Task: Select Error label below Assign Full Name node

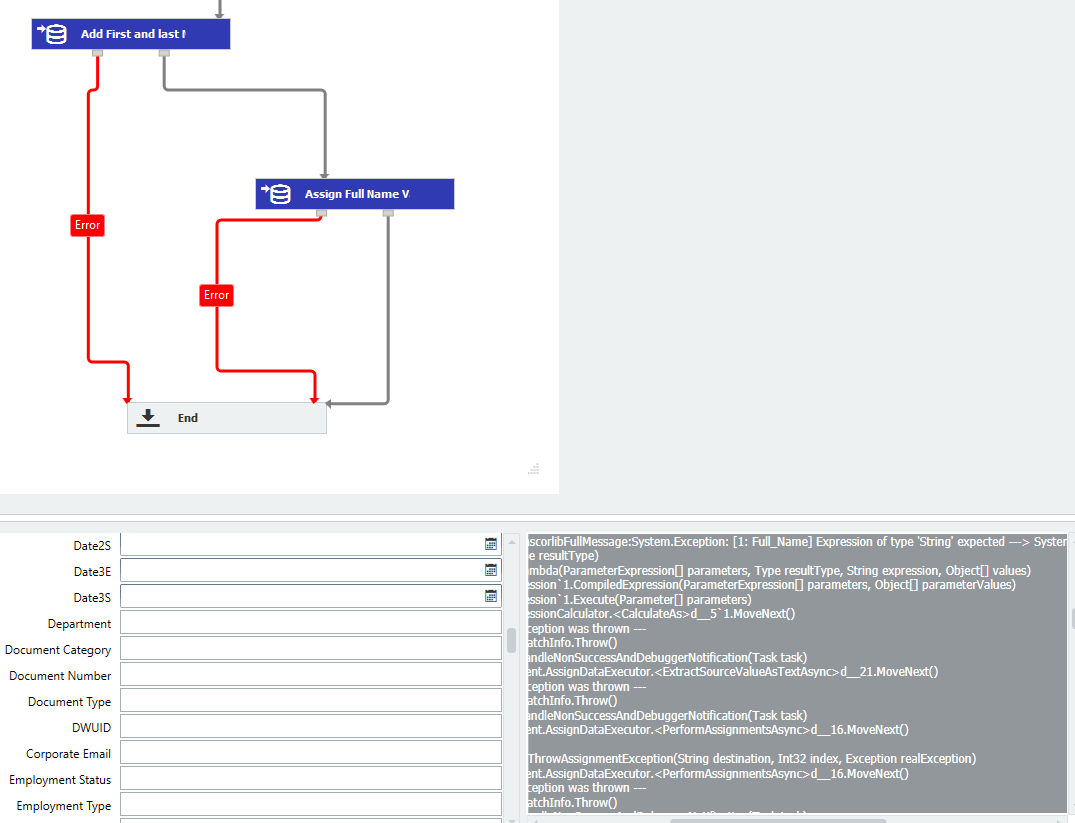Action: point(216,295)
